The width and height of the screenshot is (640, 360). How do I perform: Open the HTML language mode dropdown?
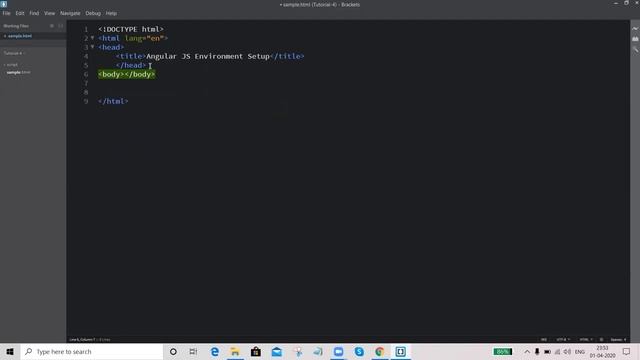tap(586, 340)
